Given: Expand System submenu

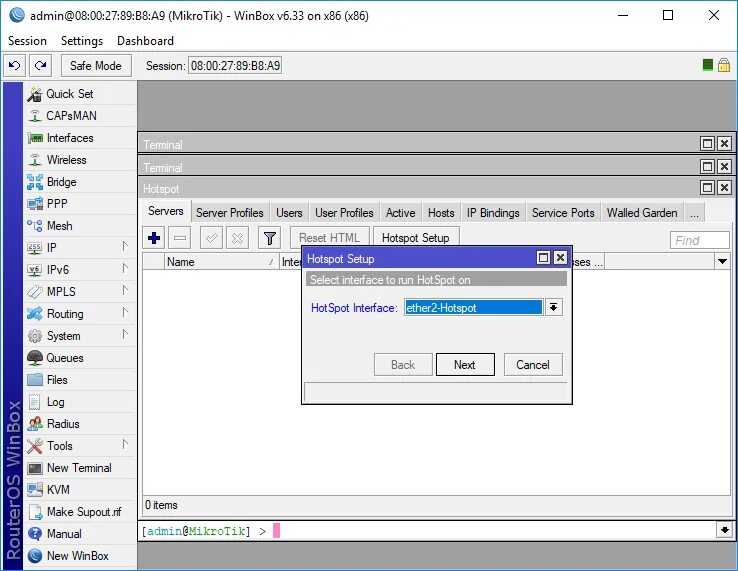Looking at the screenshot, I should [125, 334].
